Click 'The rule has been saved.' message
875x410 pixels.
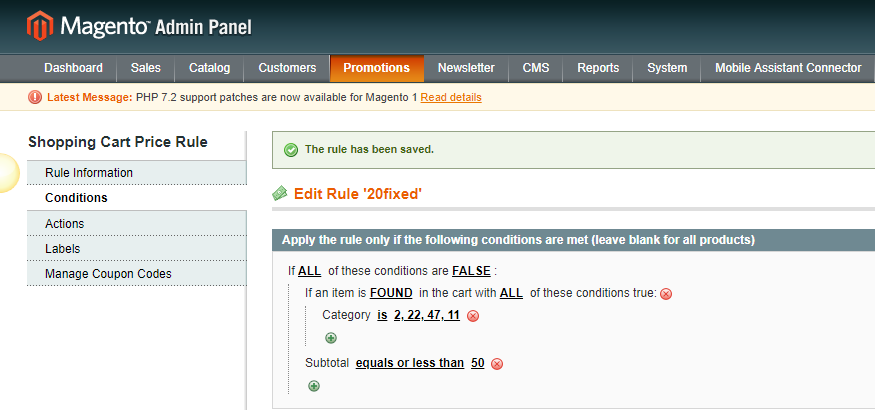pos(369,149)
